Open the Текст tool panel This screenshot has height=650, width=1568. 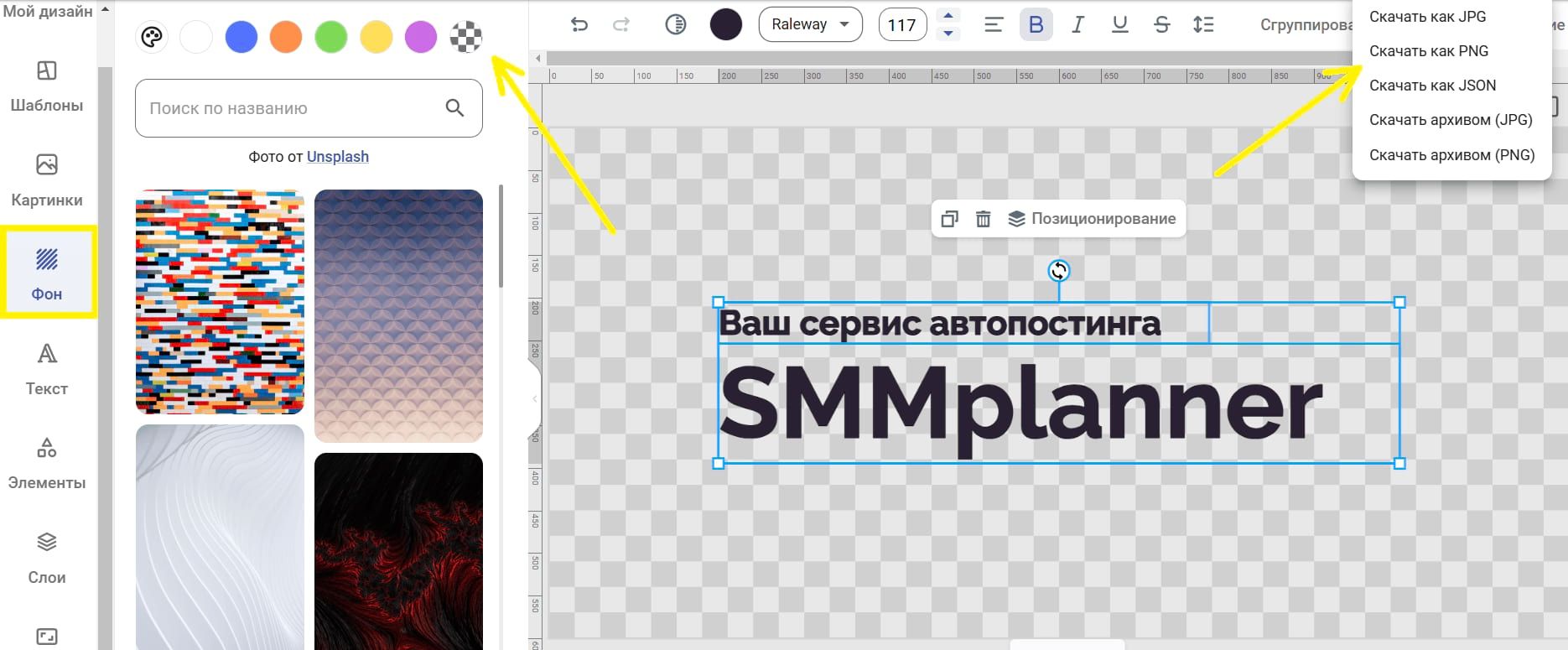(47, 370)
